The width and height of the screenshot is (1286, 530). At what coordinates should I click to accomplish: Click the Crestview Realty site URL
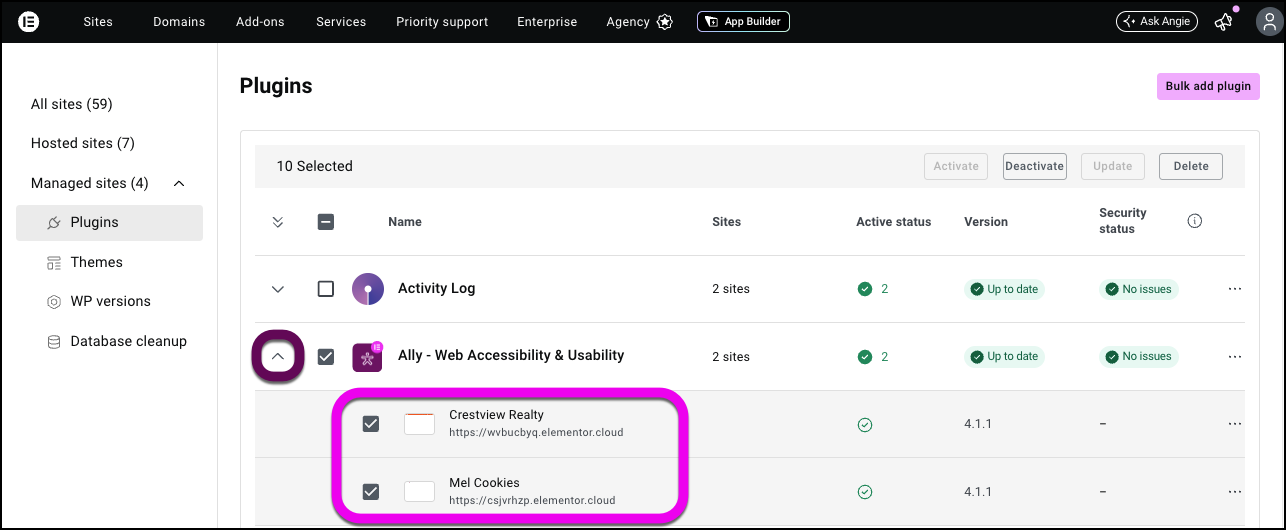pyautogui.click(x=536, y=433)
